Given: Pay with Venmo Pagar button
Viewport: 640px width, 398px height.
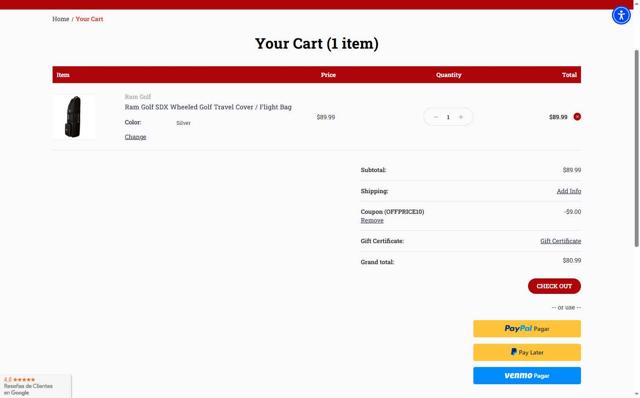Looking at the screenshot, I should [527, 376].
